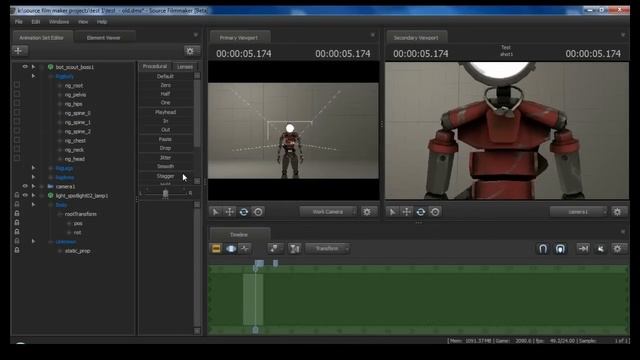The width and height of the screenshot is (640, 360).
Task: Apply the Zero procedural preset
Action: [165, 85]
